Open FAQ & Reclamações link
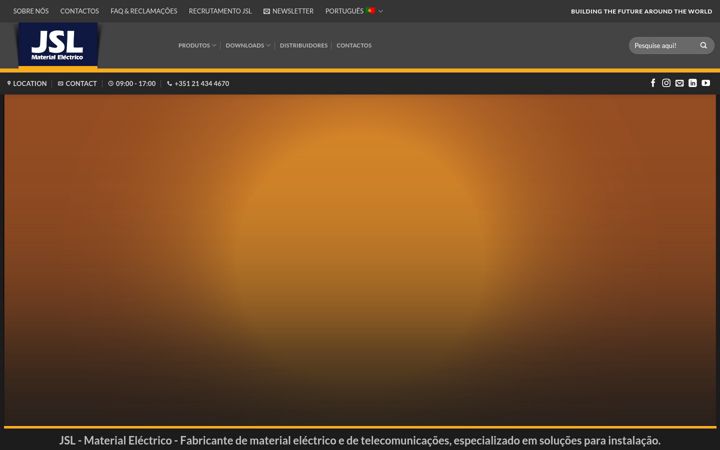Screen dimensions: 720x450 click(x=144, y=11)
